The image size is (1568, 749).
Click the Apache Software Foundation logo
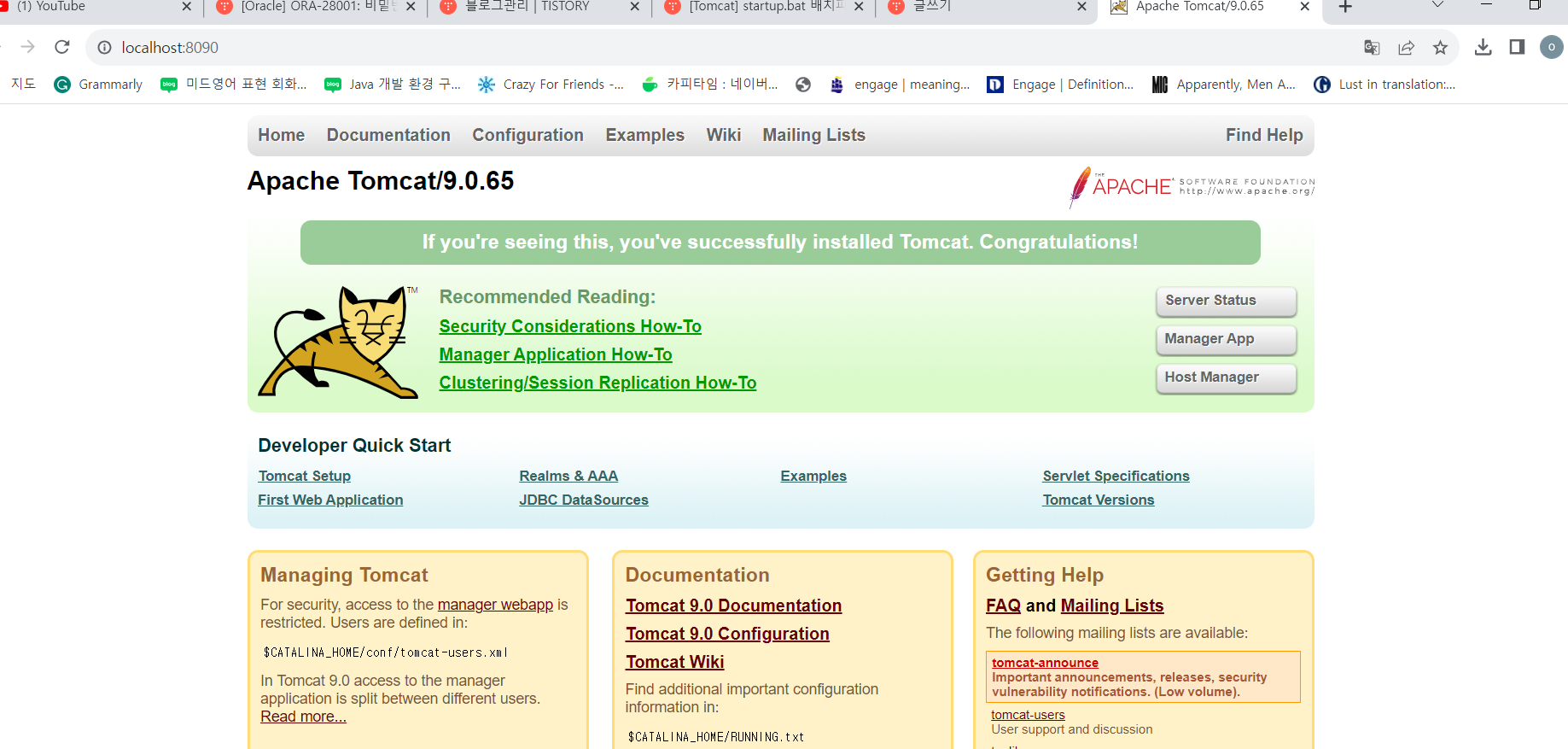pos(1192,187)
